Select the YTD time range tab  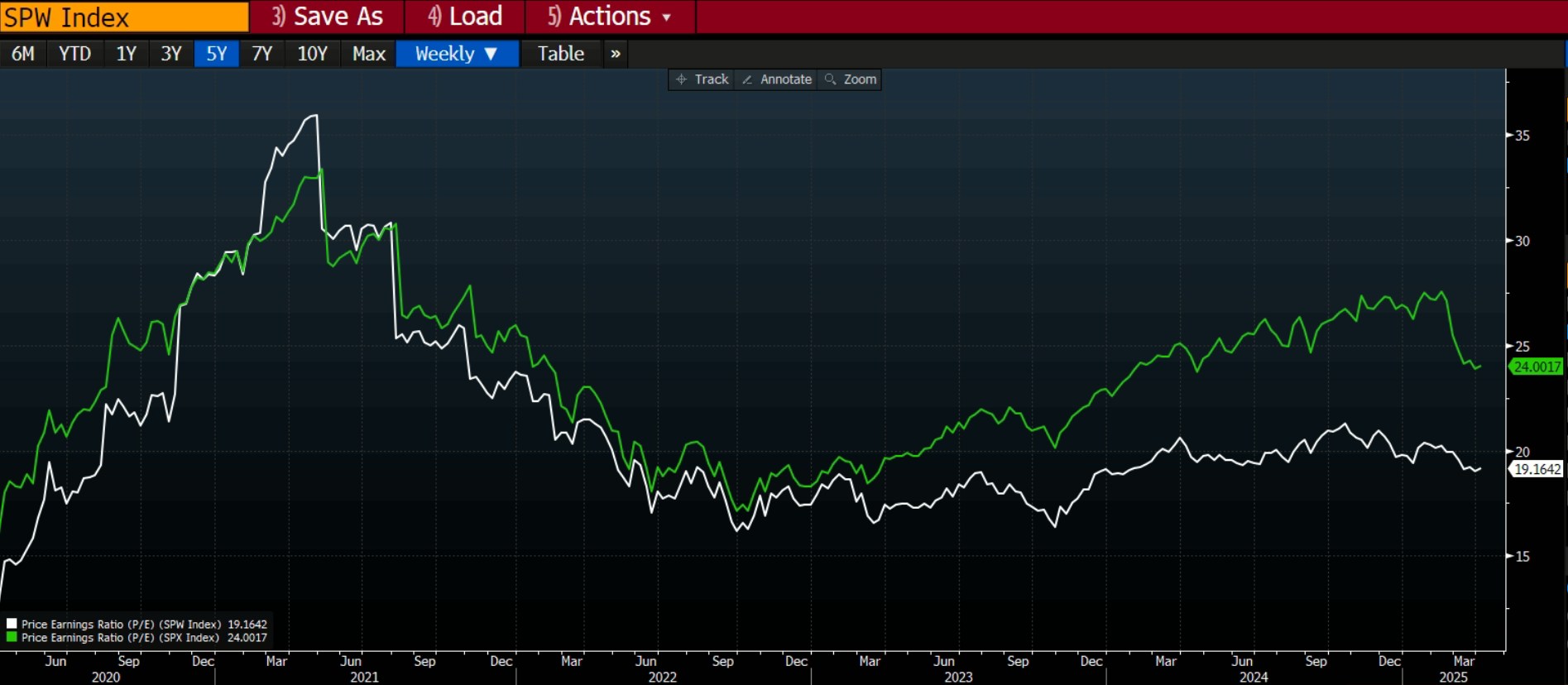click(x=74, y=54)
